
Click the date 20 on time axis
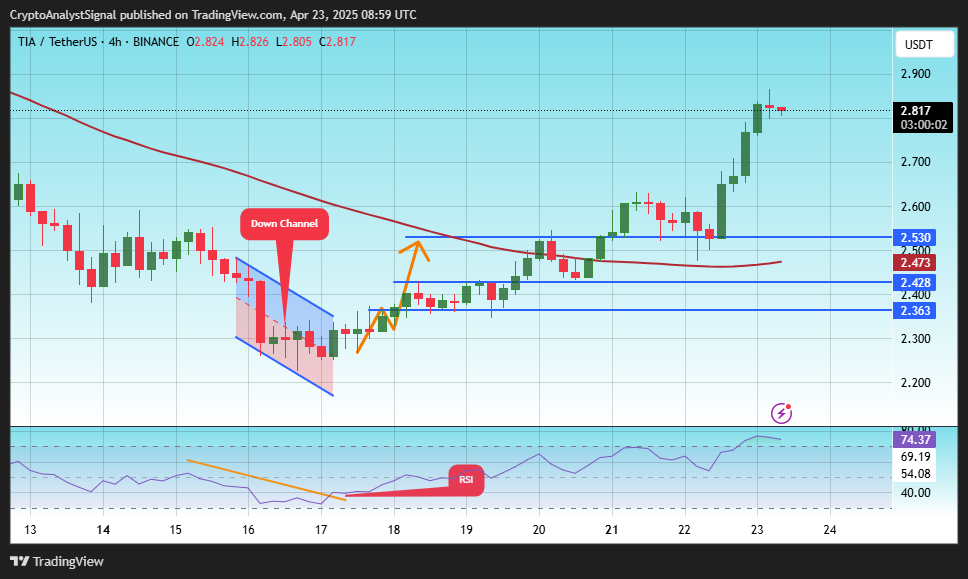539,530
